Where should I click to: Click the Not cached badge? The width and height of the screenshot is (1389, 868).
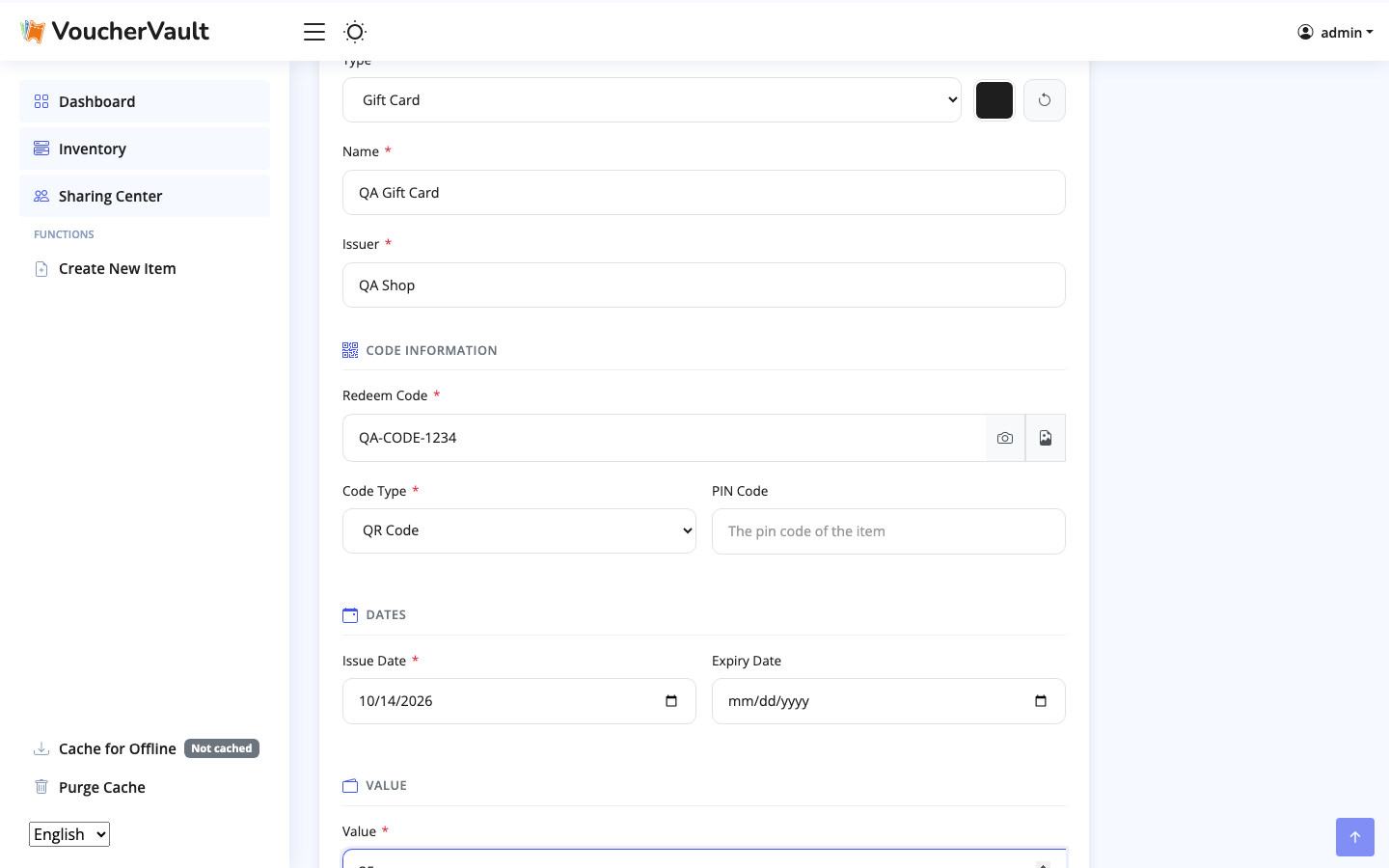222,748
